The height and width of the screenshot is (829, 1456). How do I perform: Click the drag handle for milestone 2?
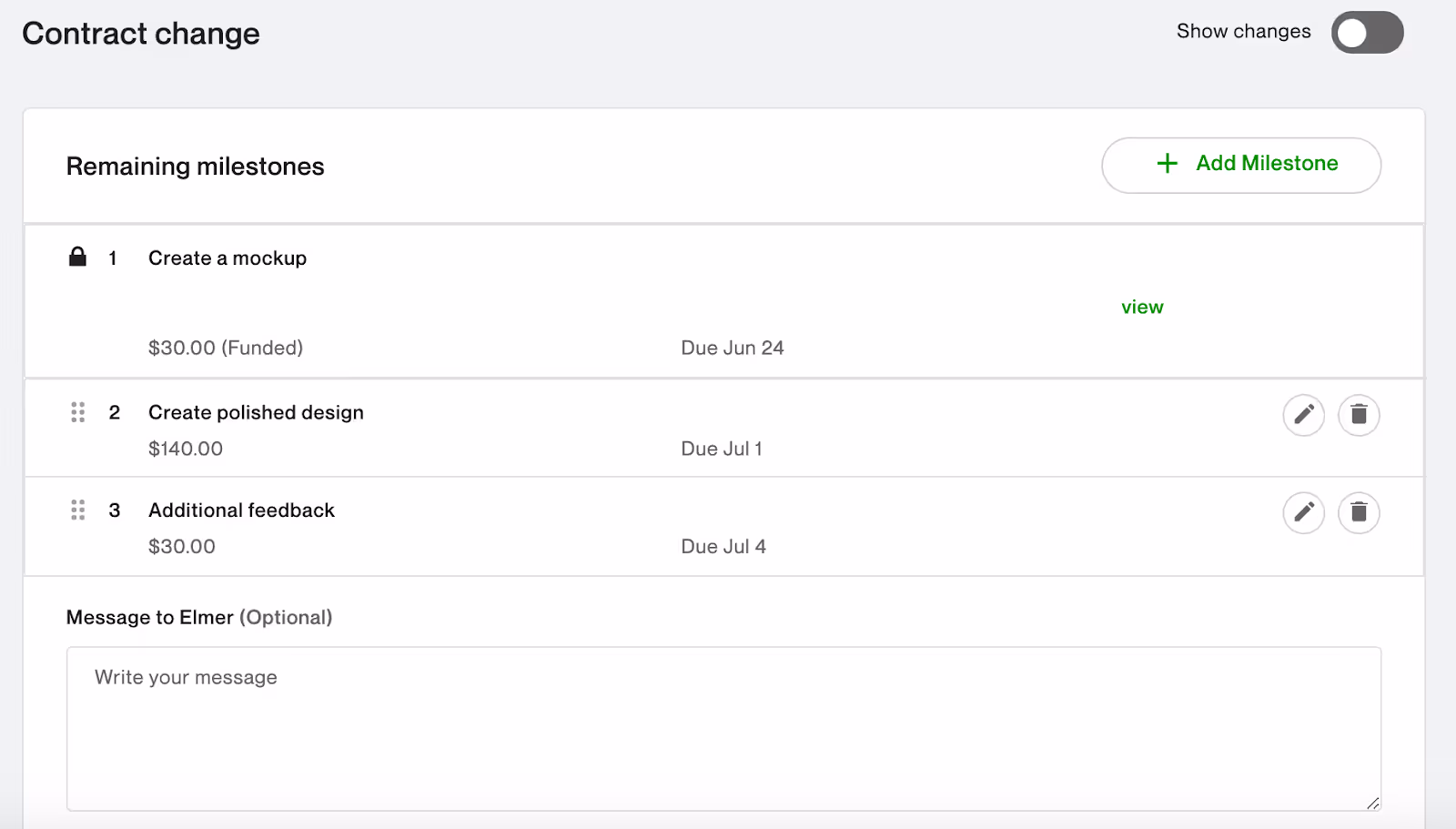78,412
